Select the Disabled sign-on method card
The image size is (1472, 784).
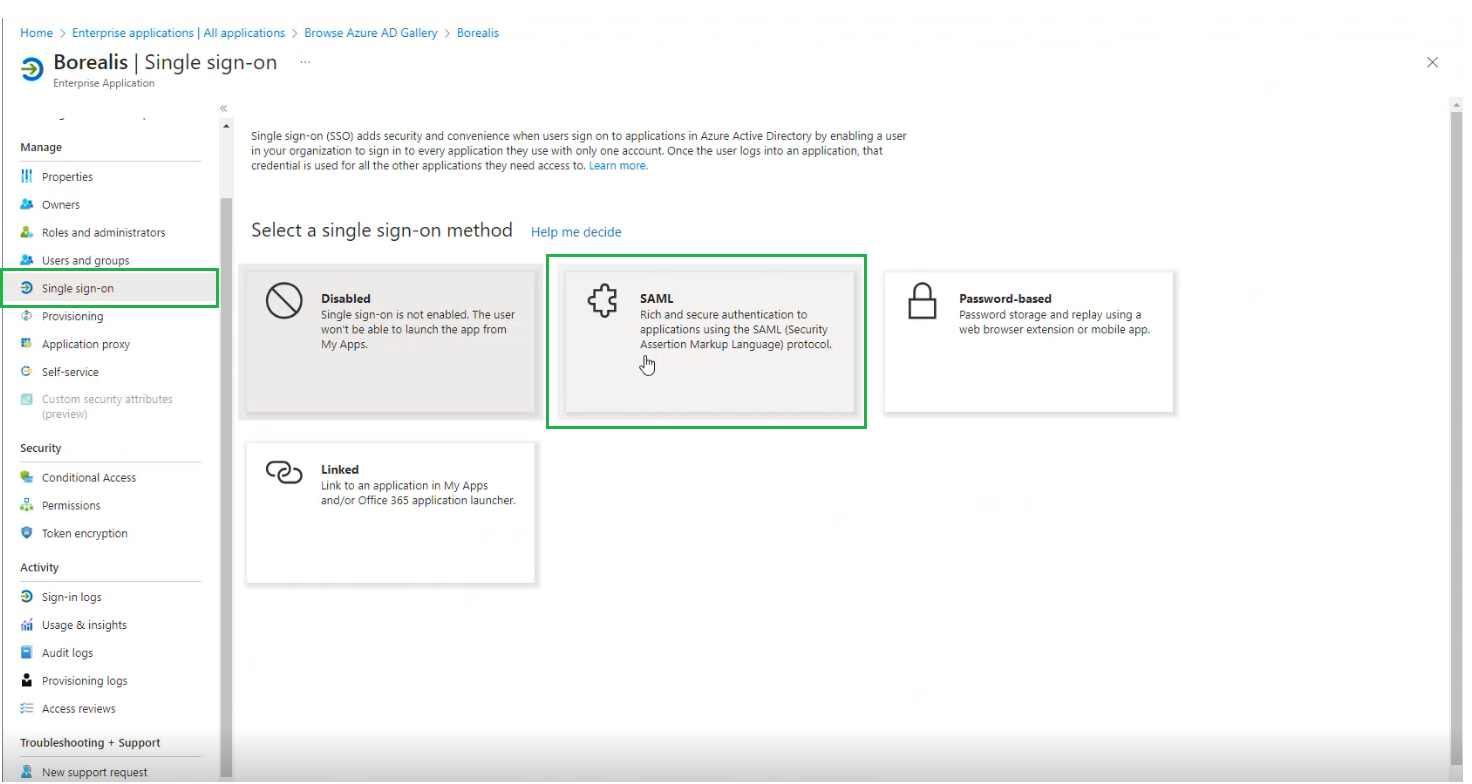(391, 341)
